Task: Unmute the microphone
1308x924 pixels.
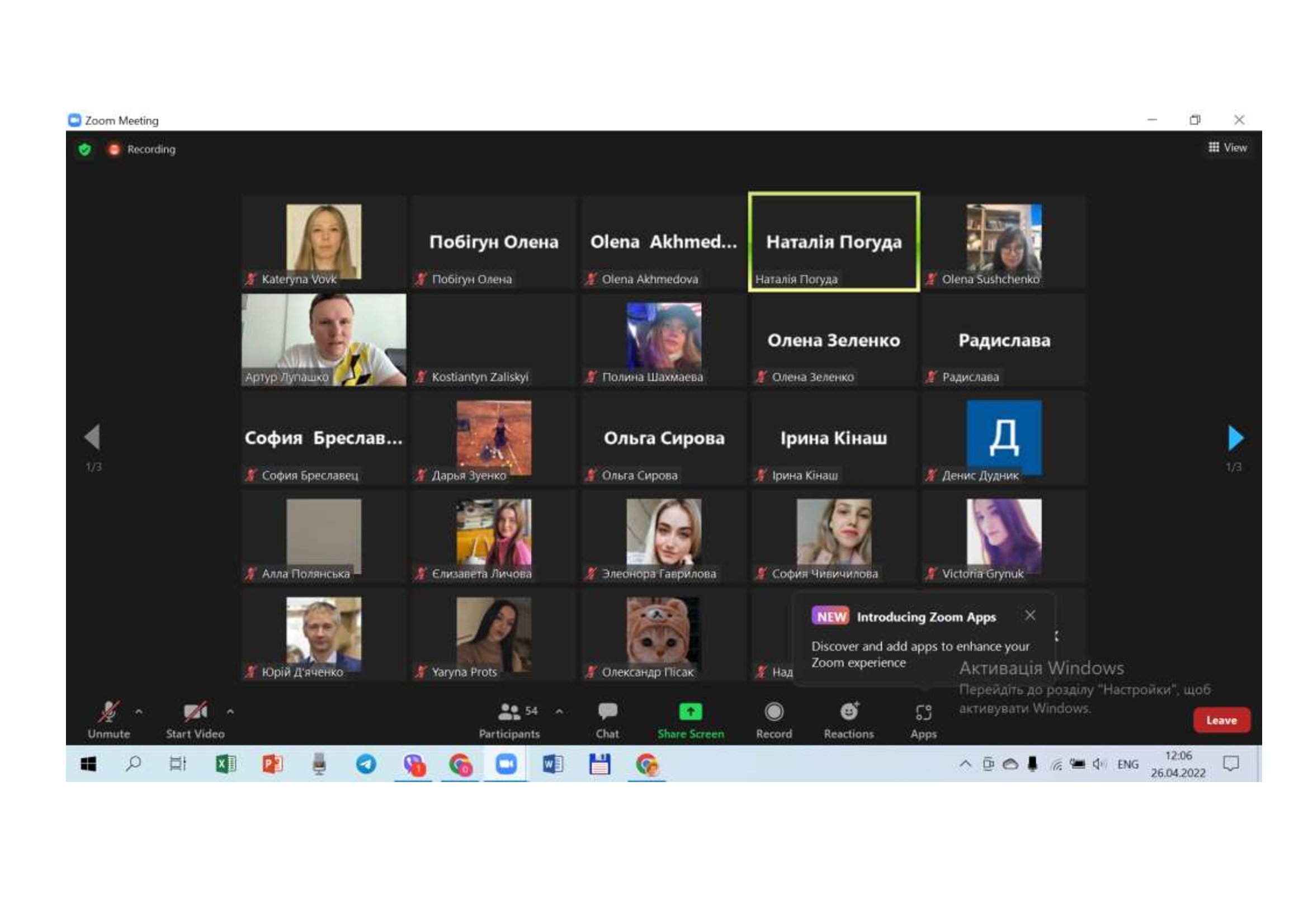Action: (x=108, y=713)
